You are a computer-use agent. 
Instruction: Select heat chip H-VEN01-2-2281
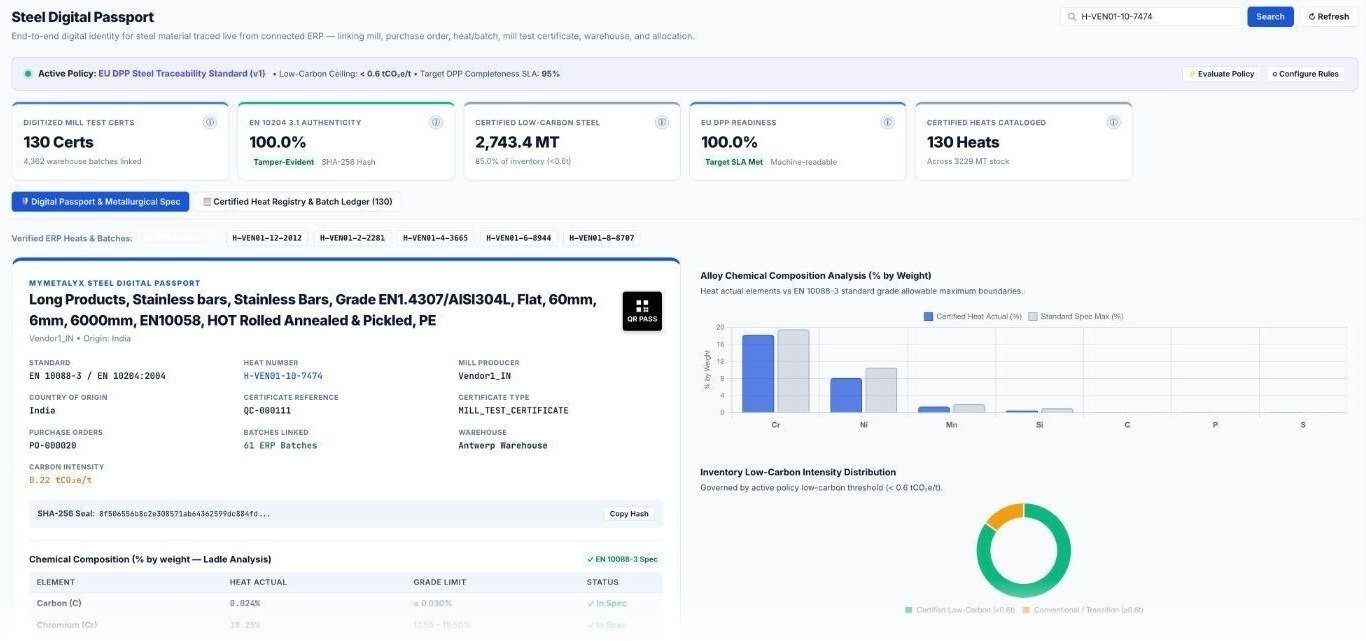pos(353,238)
